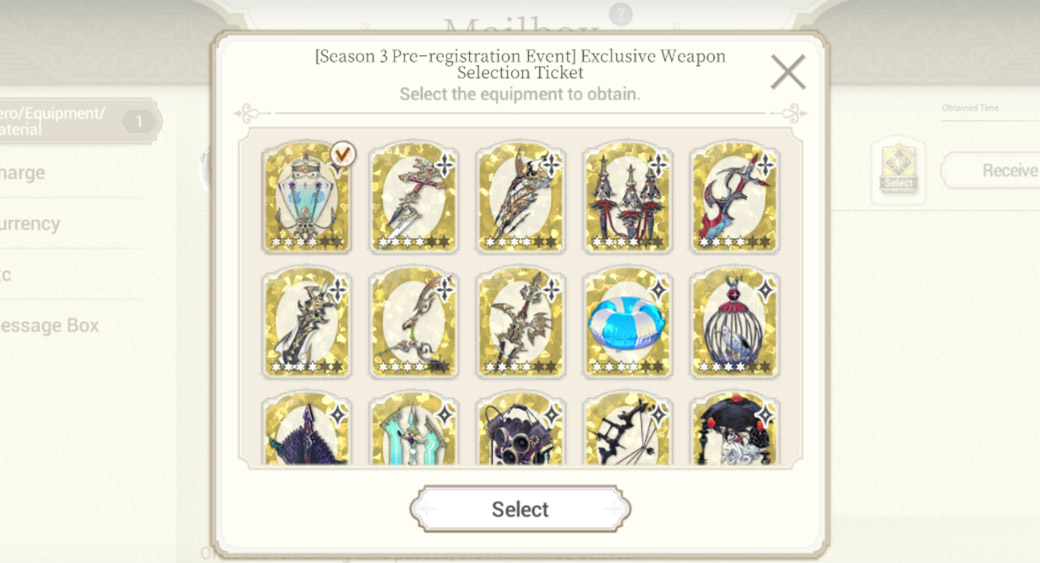This screenshot has height=563, width=1040.
Task: Choose the red cross-hilt sword weapon
Action: tap(414, 197)
